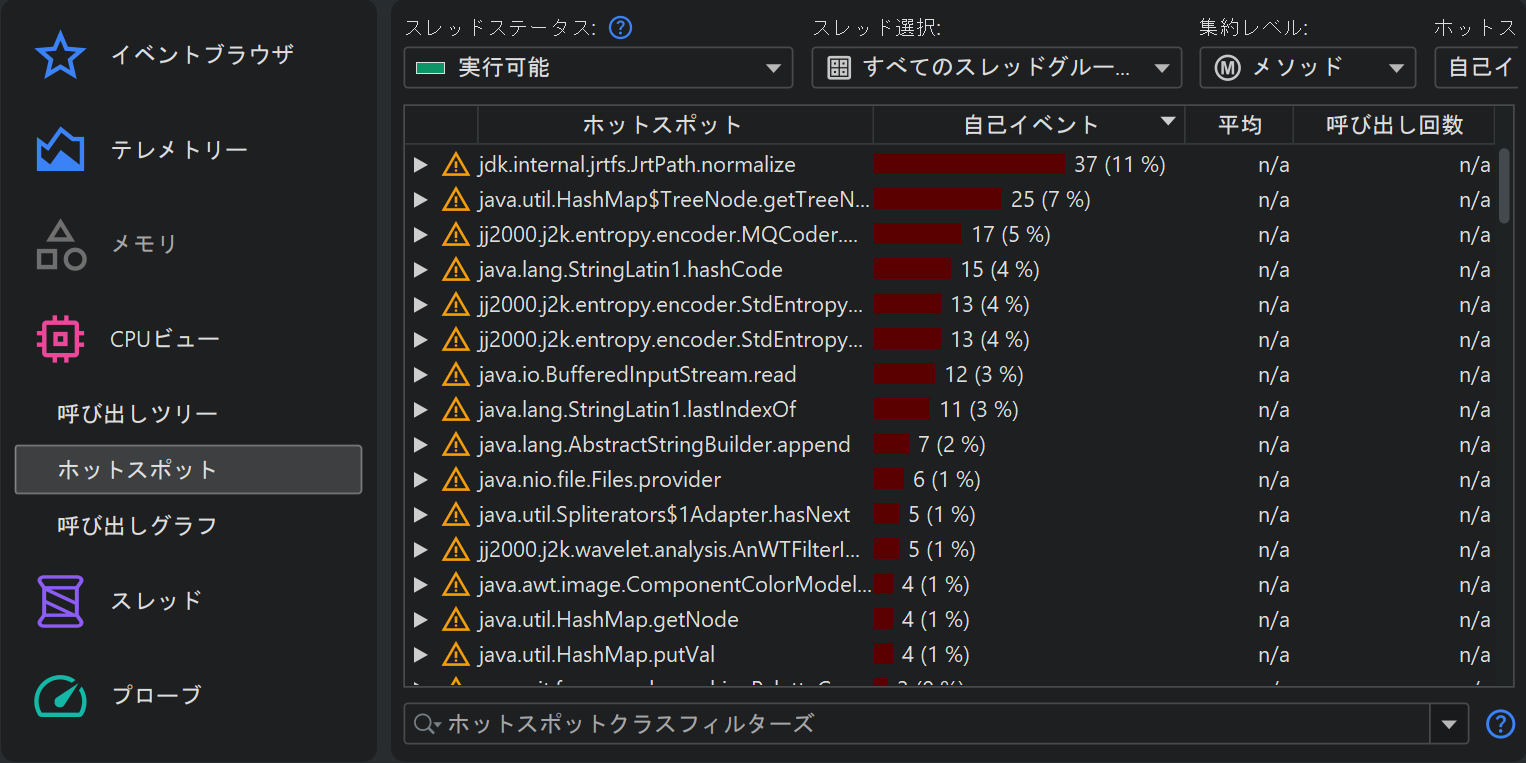Sort by the 自己イベント column header
This screenshot has width=1526, height=763.
click(x=1029, y=125)
